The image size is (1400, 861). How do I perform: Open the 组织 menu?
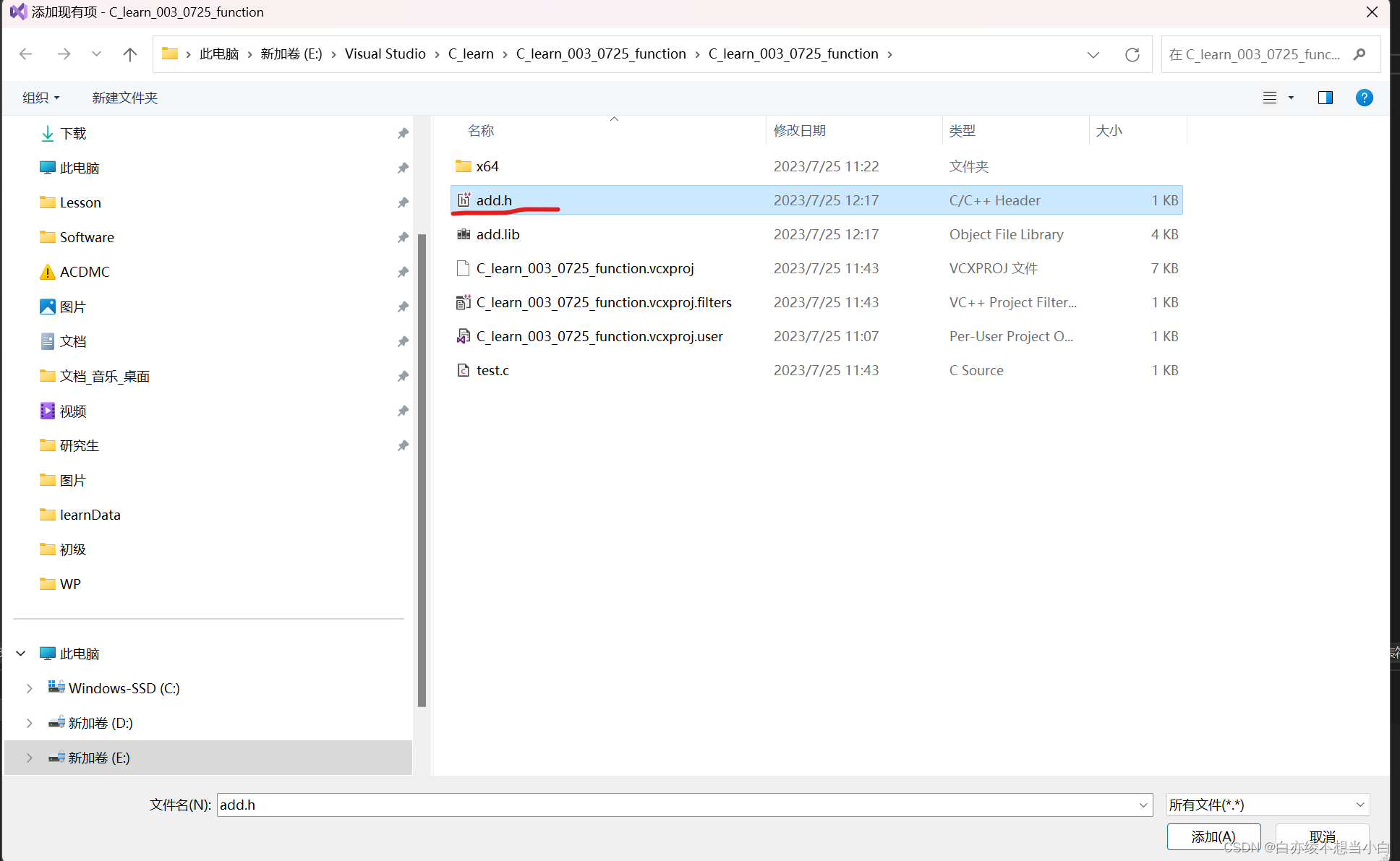pyautogui.click(x=40, y=98)
